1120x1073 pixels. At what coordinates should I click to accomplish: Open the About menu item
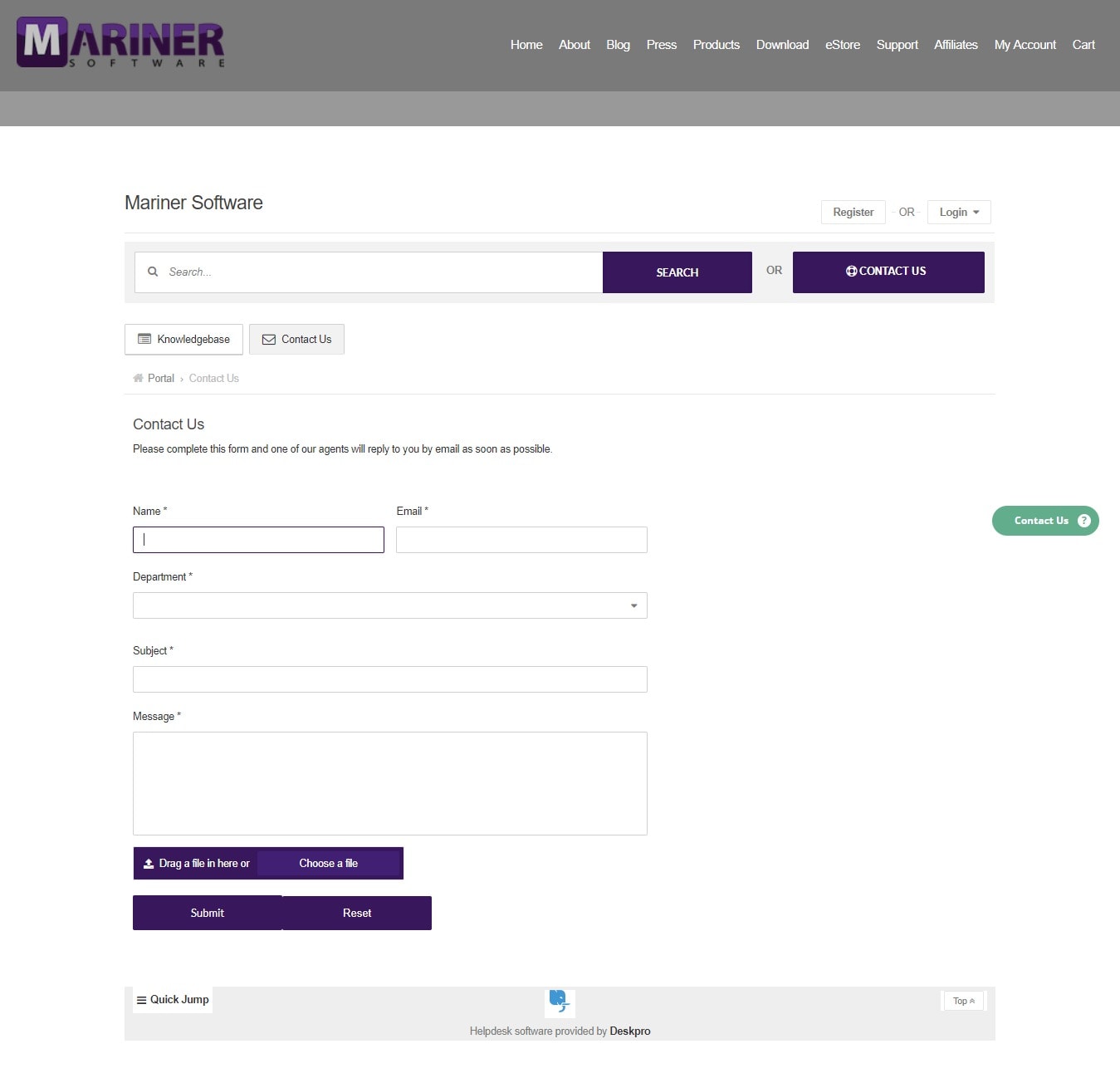coord(575,45)
